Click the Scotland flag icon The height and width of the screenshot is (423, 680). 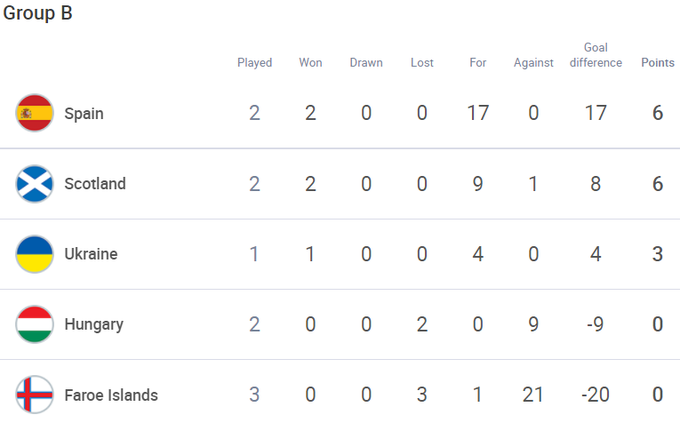pyautogui.click(x=35, y=184)
